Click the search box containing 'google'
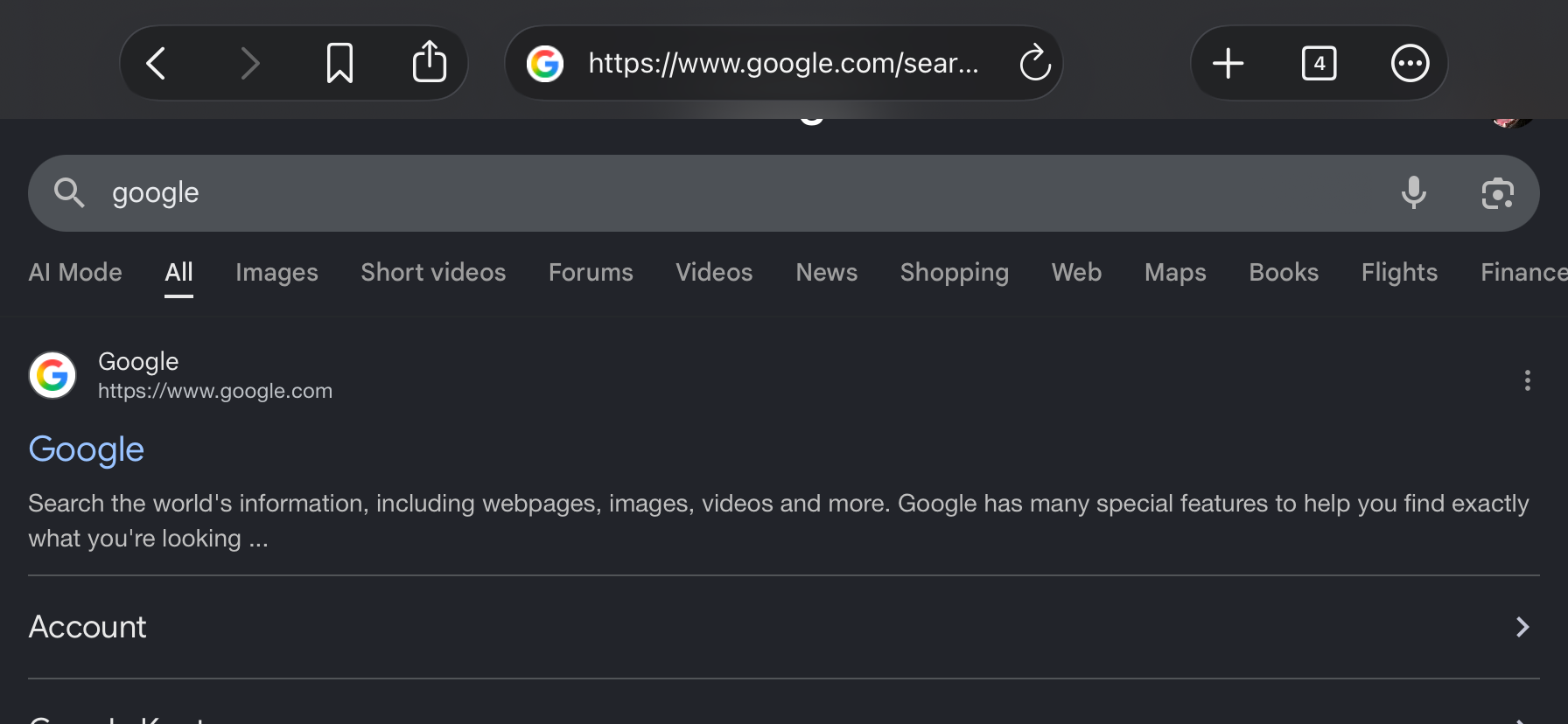This screenshot has width=1568, height=724. coord(783,193)
